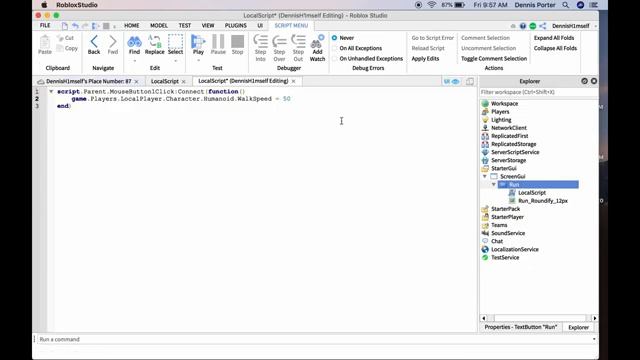This screenshot has width=640, height=360.
Task: Open the Apple menu
Action: pos(44,5)
